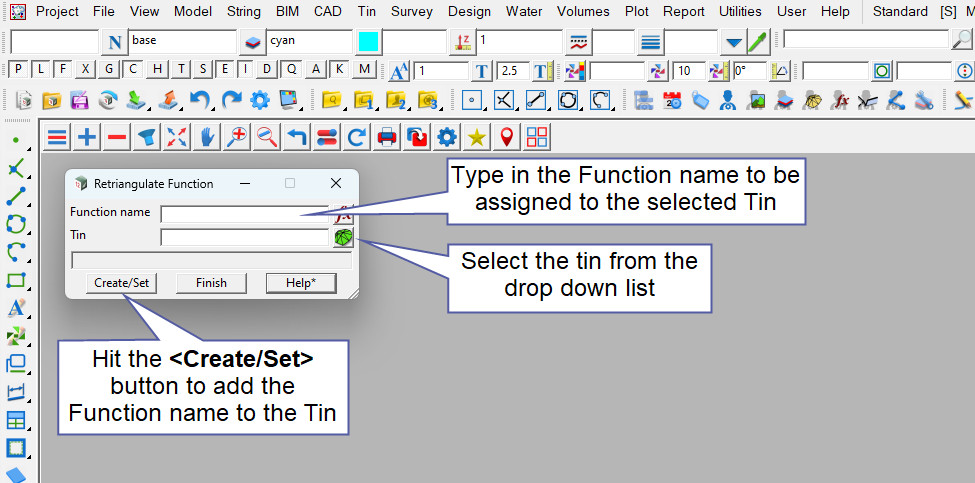Click the red location pin icon
The width and height of the screenshot is (975, 483).
pyautogui.click(x=507, y=137)
